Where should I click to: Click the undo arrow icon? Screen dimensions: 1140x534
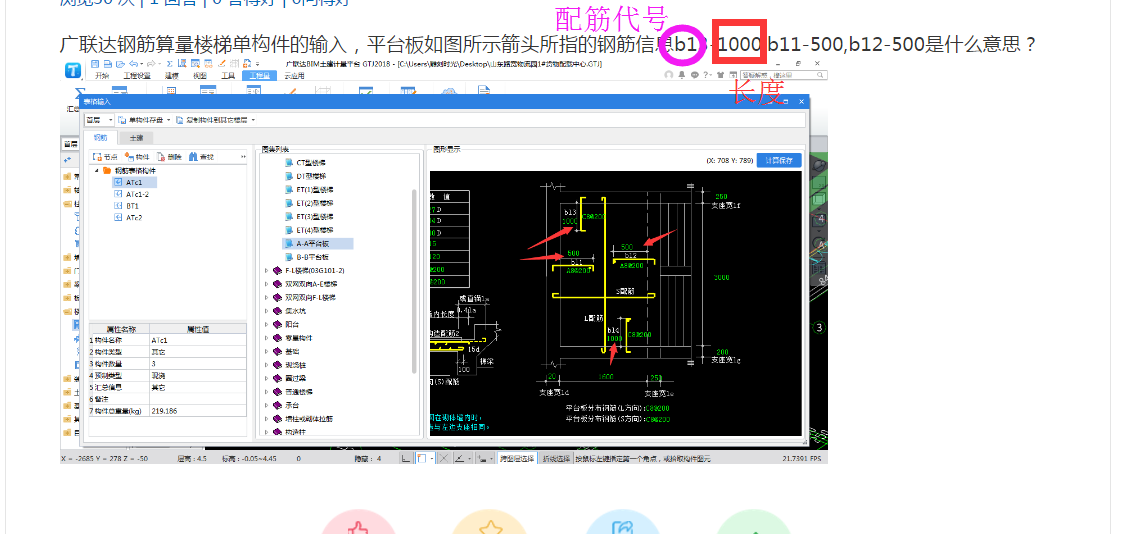tap(133, 63)
